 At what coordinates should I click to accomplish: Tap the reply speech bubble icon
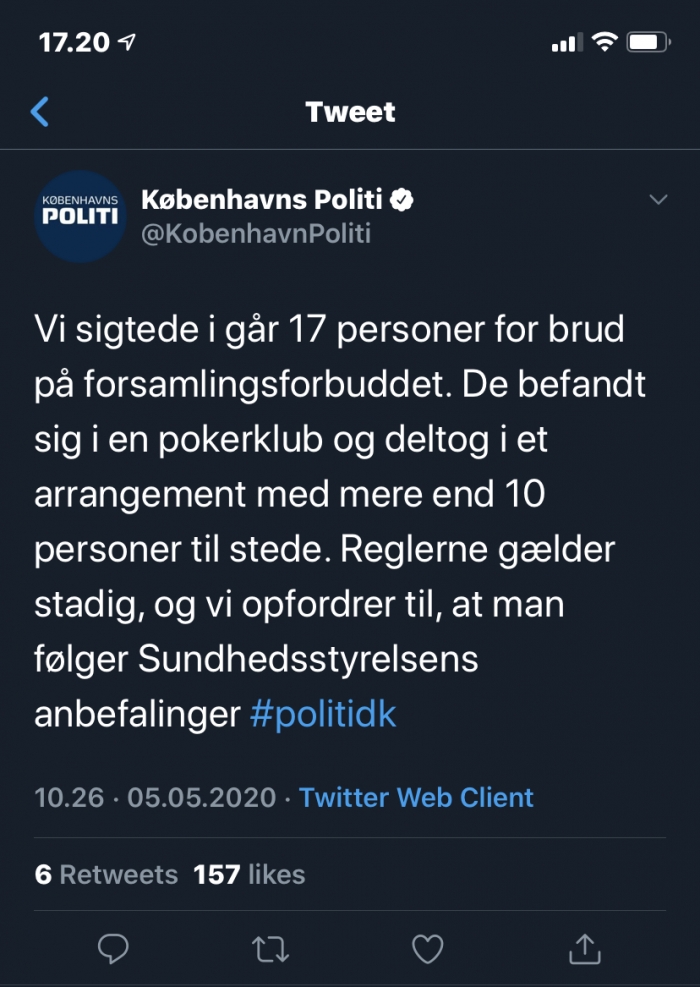pos(113,949)
